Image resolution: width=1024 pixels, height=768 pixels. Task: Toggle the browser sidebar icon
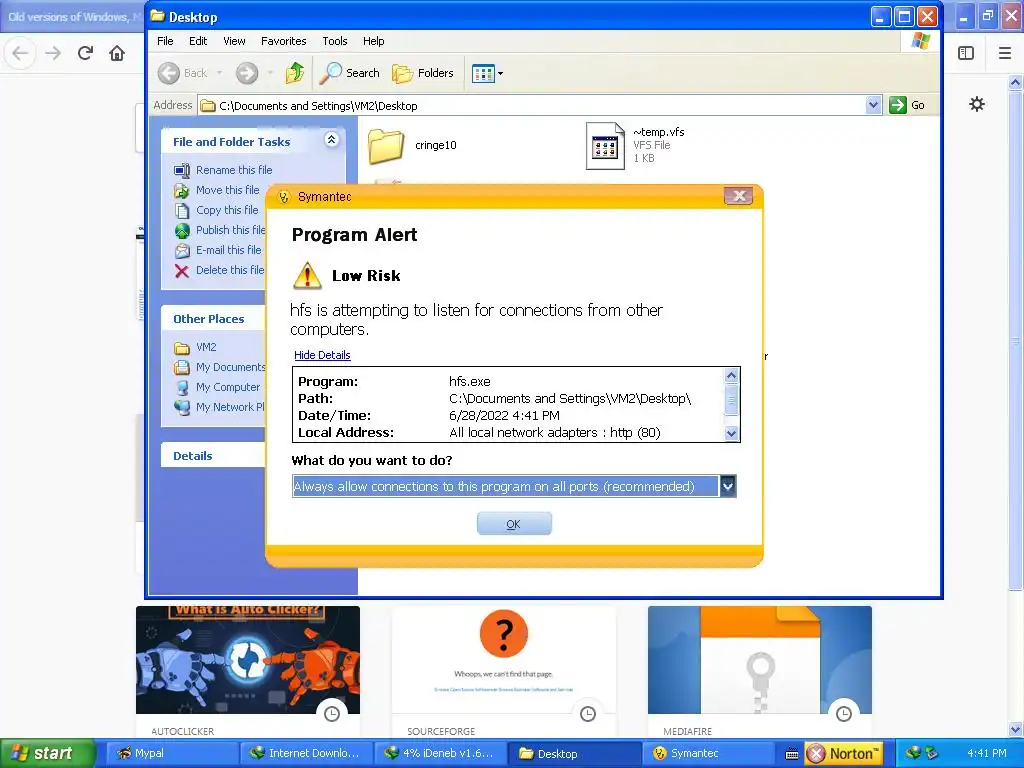click(966, 53)
